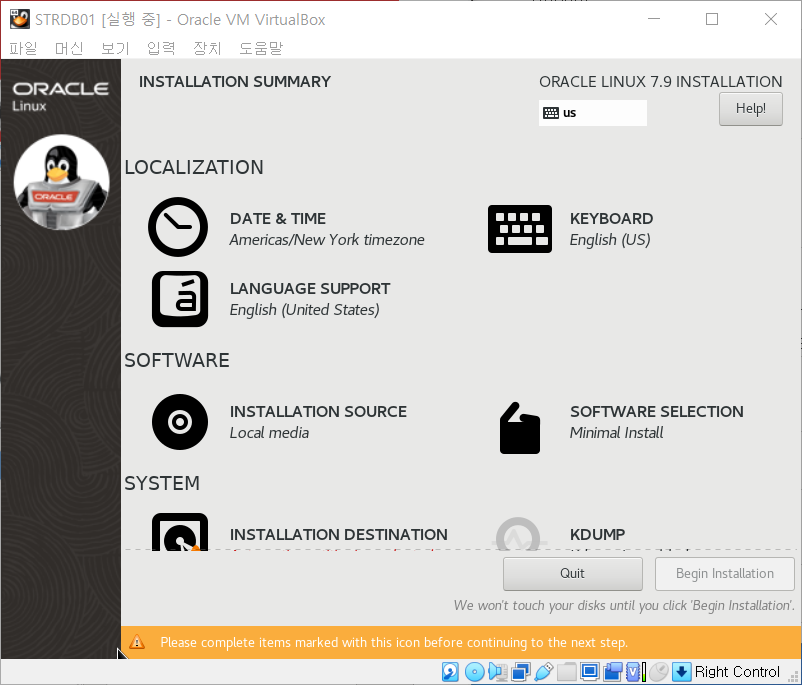
Task: Open INSTALLATION DESTINATION label
Action: [x=339, y=534]
